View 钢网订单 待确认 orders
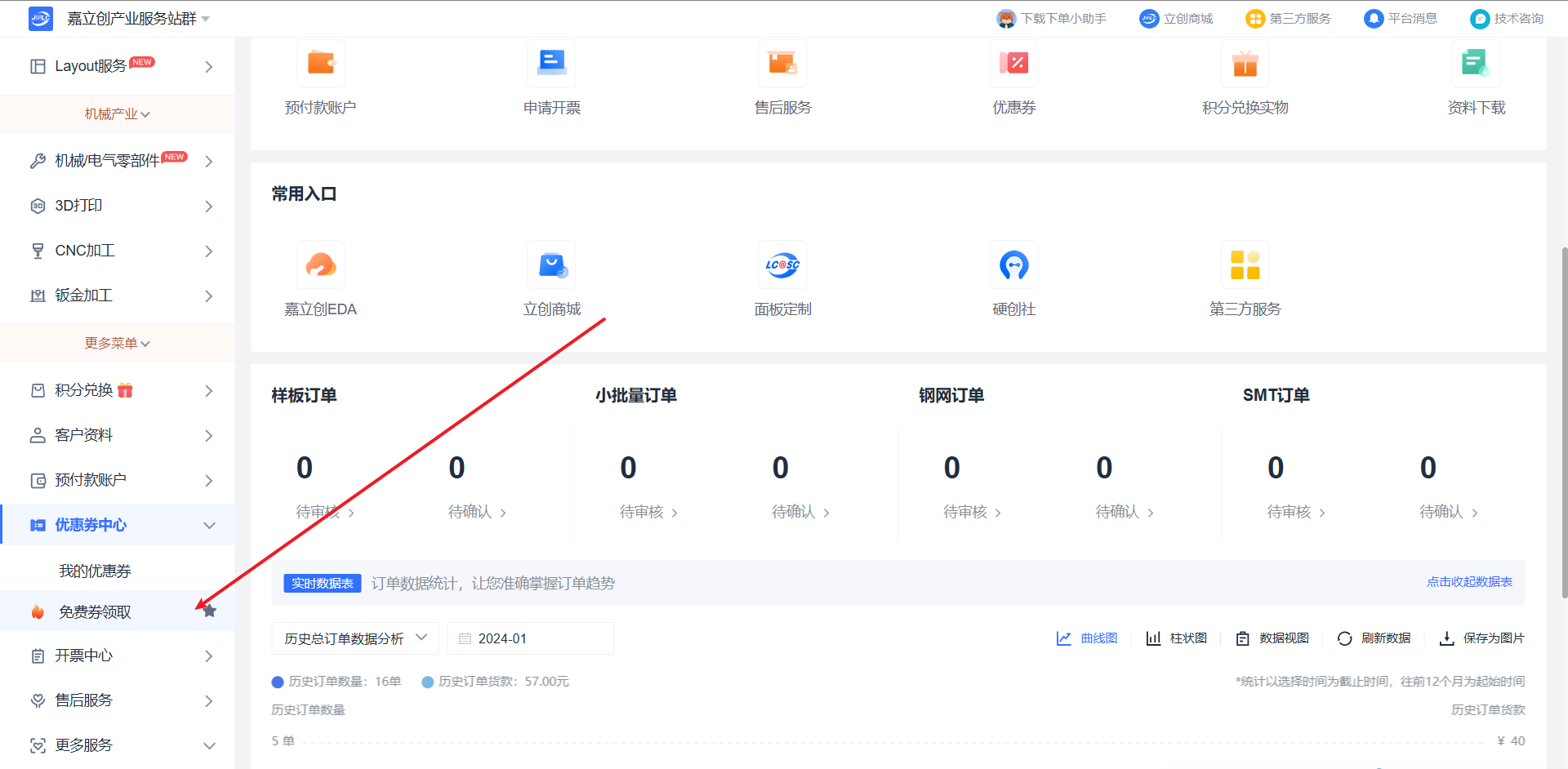The width and height of the screenshot is (1568, 769). [1125, 512]
